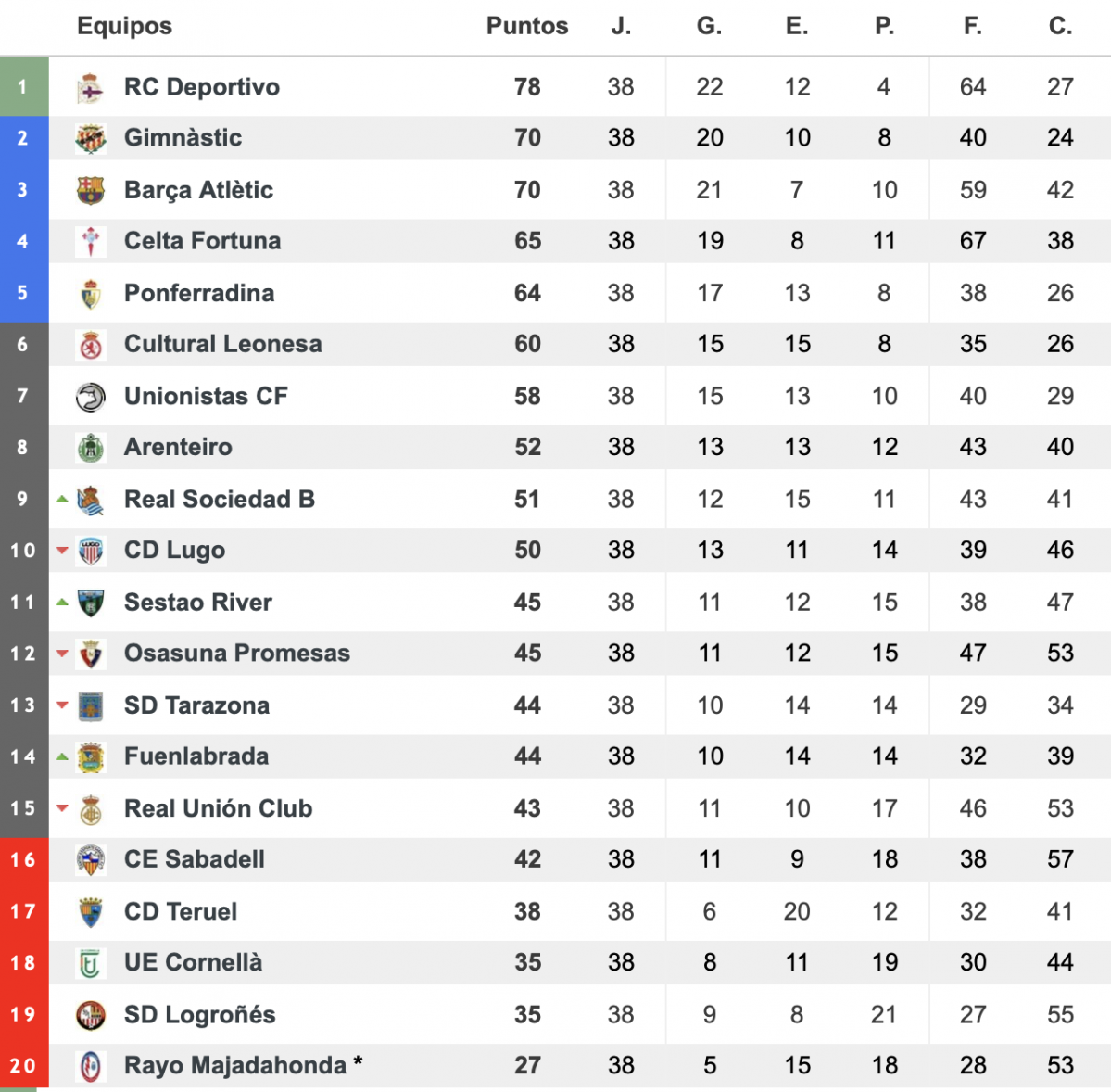Open the Rayo Majadahonda team name

click(x=235, y=1066)
